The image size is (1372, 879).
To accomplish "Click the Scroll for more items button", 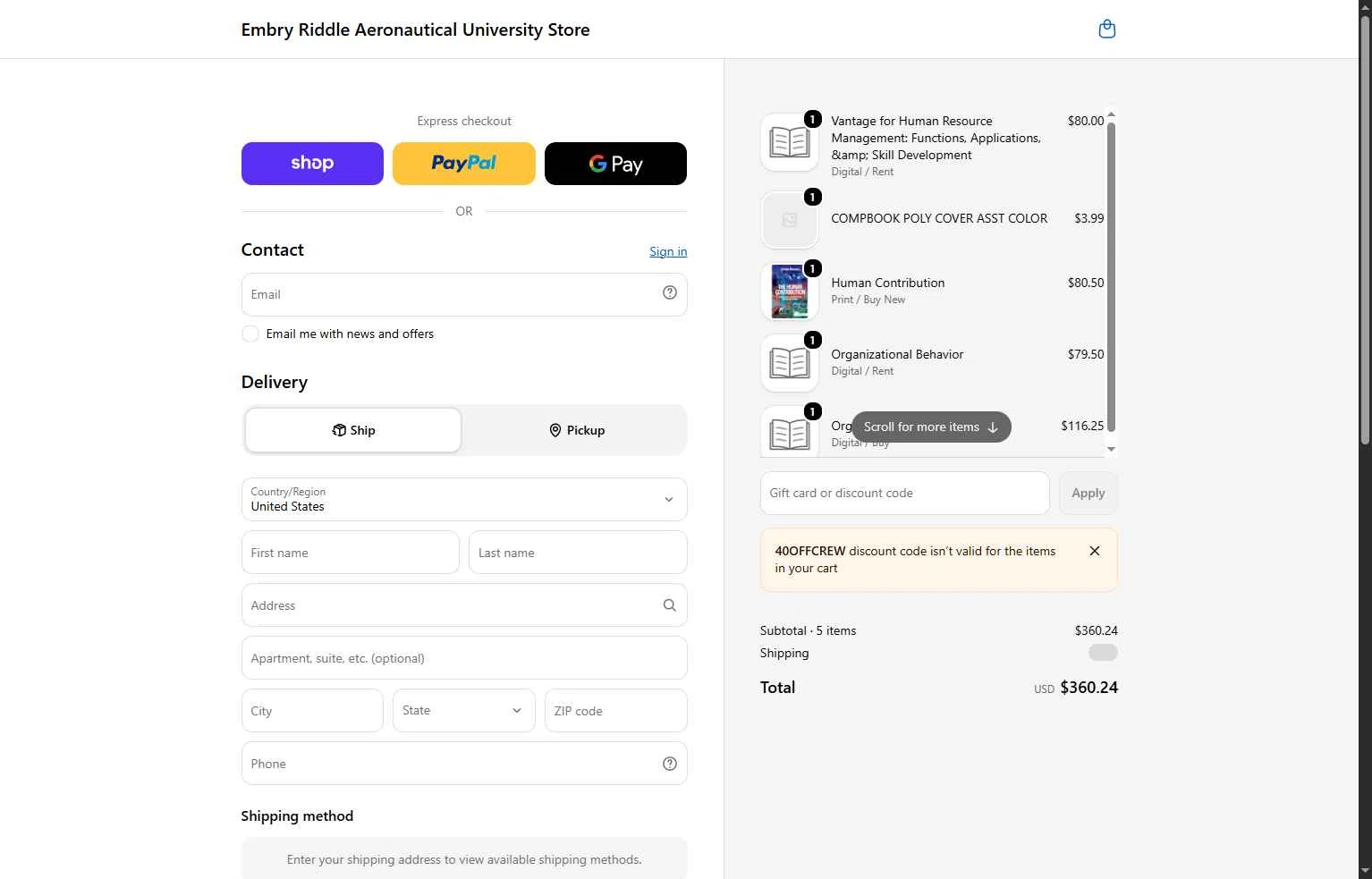I will coord(931,427).
